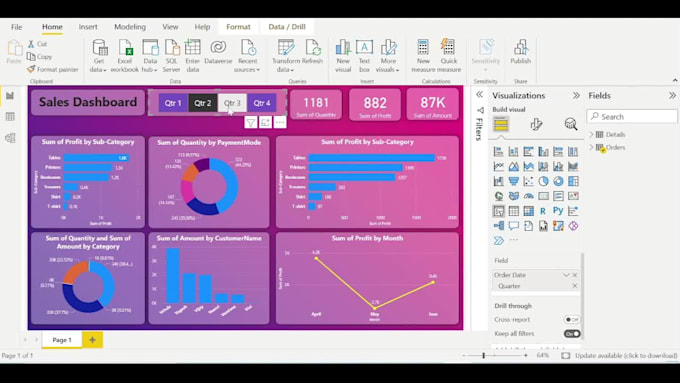
Task: Pick the waterfall chart visual
Action: 499,181
